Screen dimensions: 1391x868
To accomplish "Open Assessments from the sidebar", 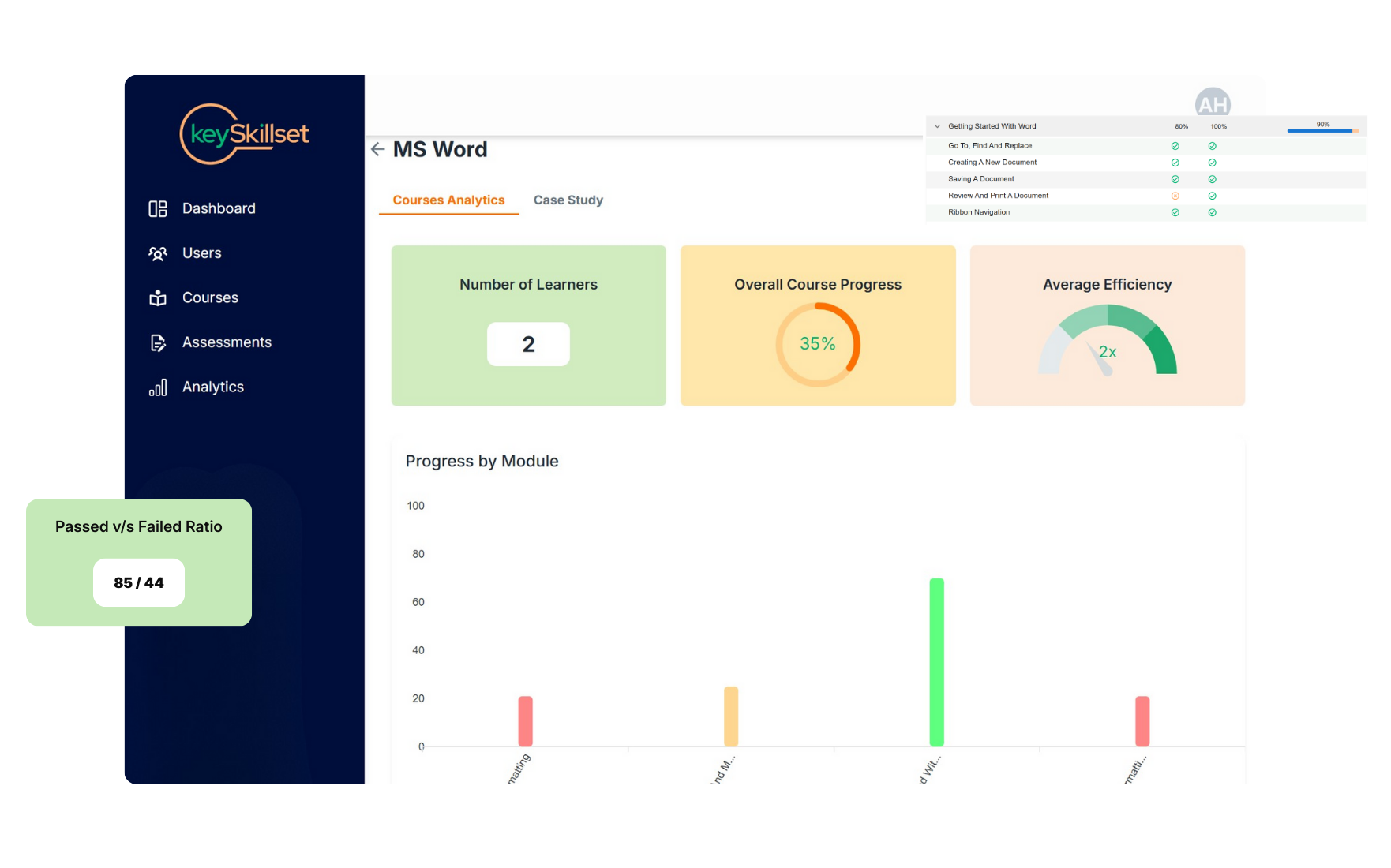I will (x=227, y=342).
